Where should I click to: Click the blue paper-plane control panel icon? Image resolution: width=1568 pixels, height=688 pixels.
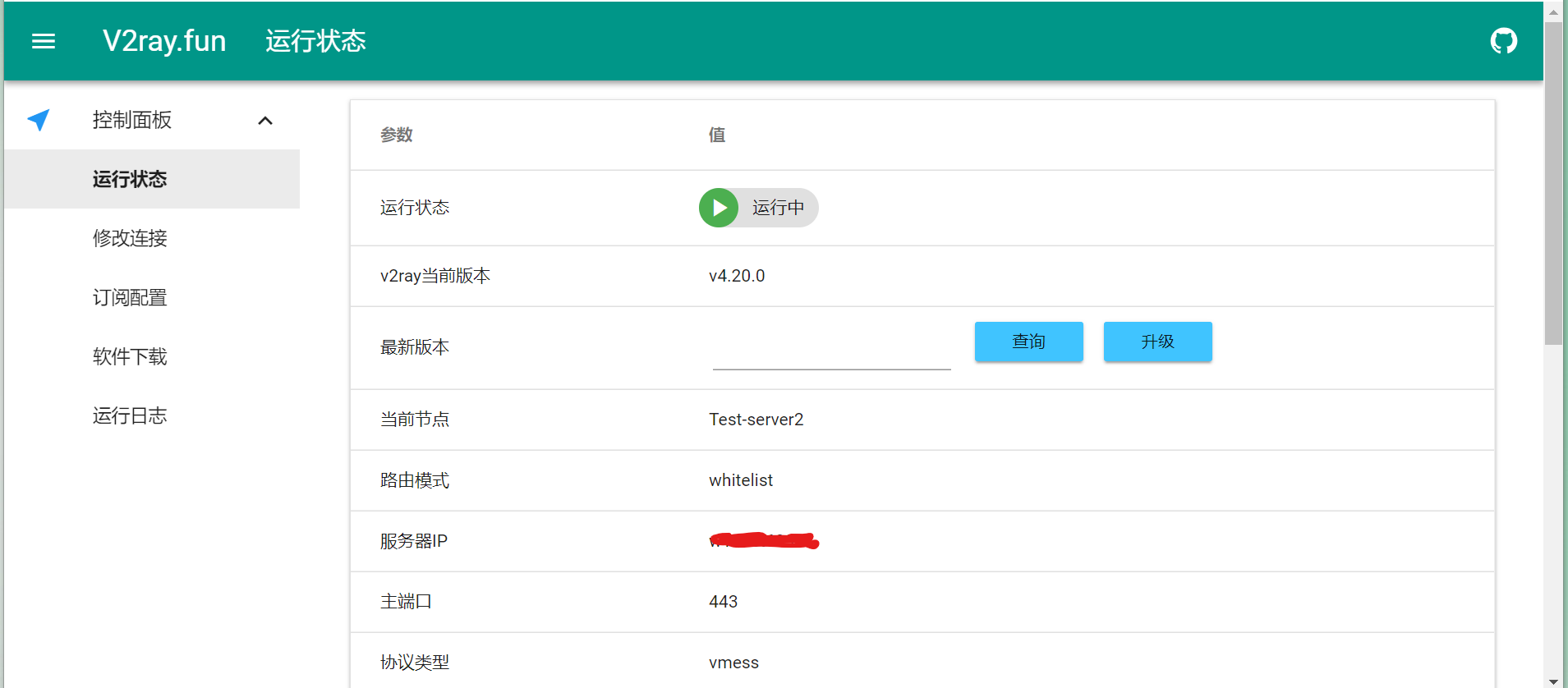click(39, 120)
